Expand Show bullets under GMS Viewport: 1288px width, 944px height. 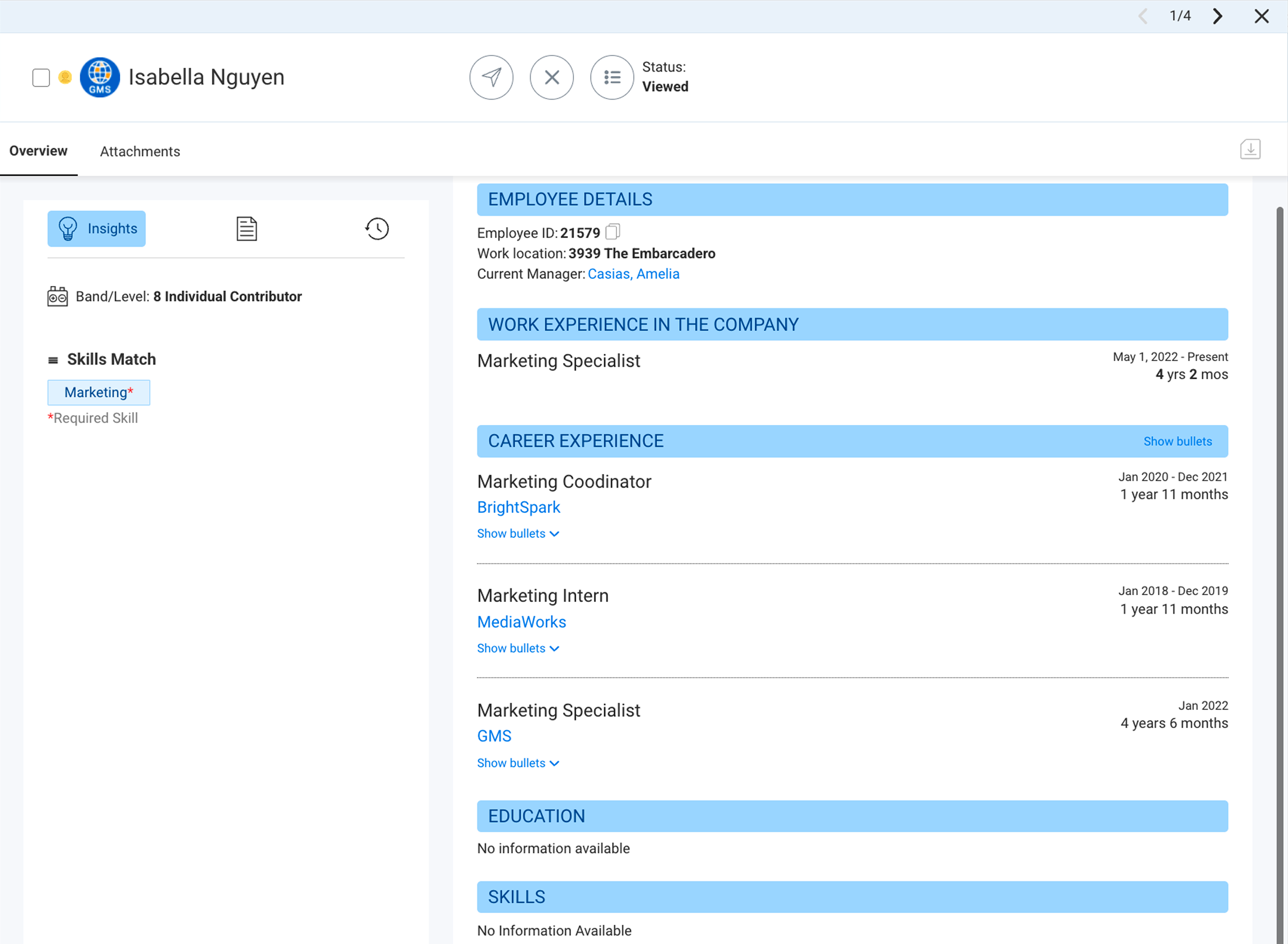[x=518, y=763]
